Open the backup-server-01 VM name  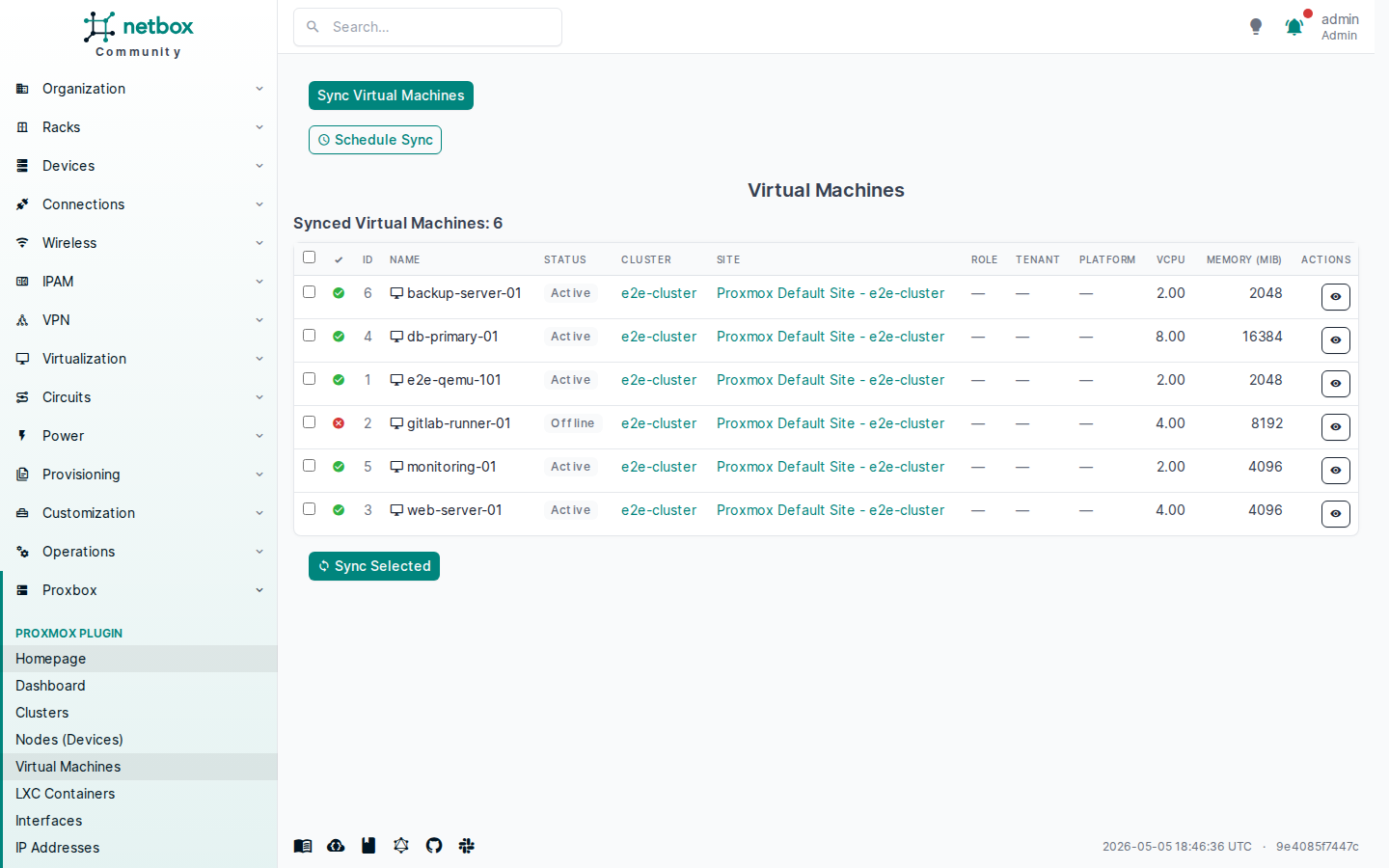(464, 293)
